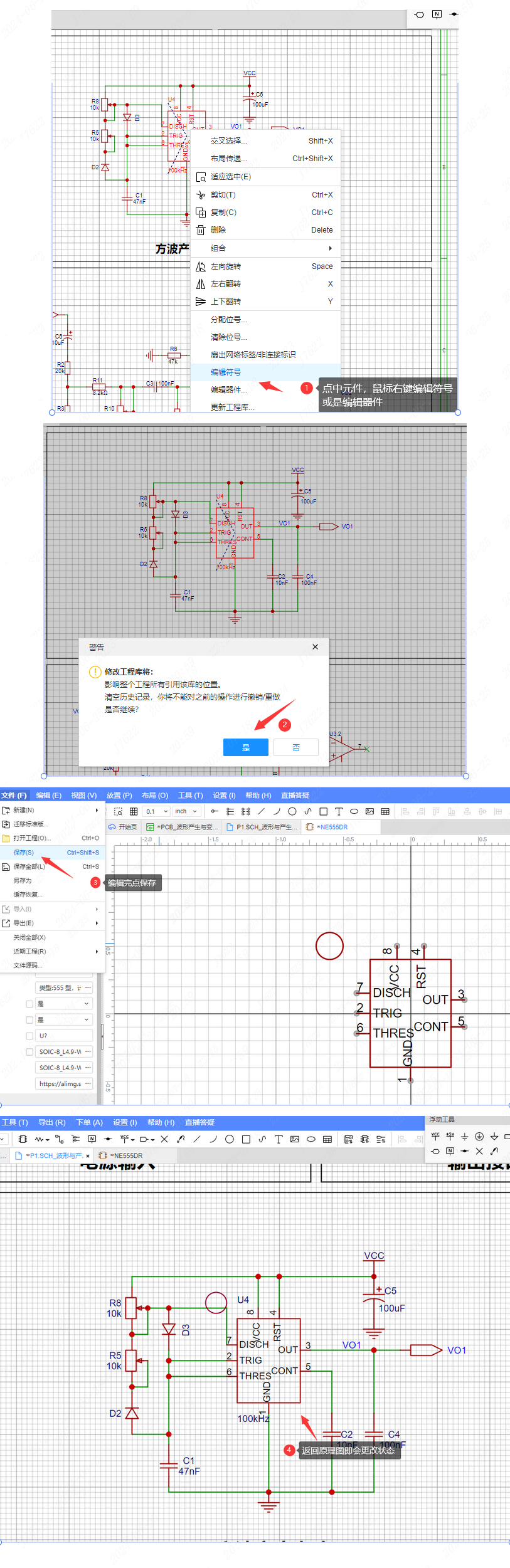Select the single pin placement tool icon
The width and height of the screenshot is (510, 1568).
click(x=215, y=811)
